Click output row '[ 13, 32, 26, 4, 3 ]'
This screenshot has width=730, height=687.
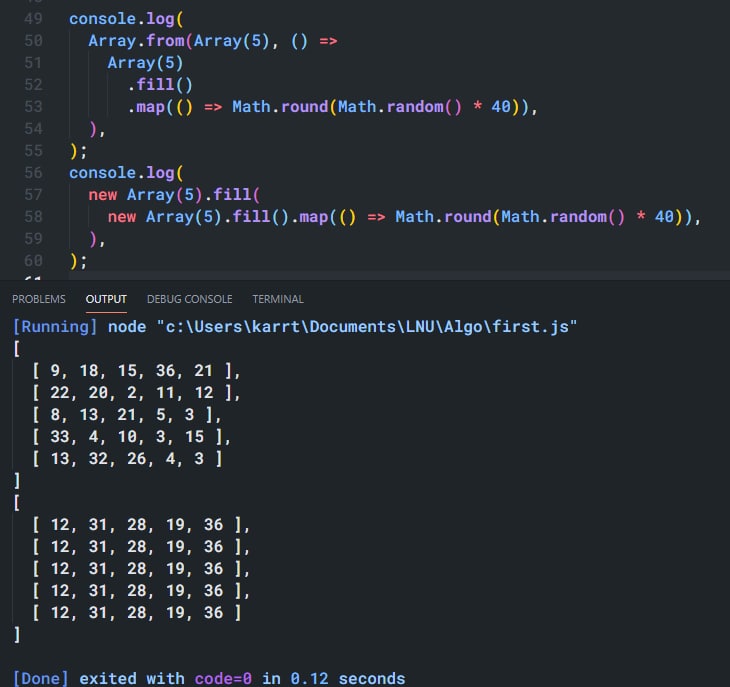(127, 458)
